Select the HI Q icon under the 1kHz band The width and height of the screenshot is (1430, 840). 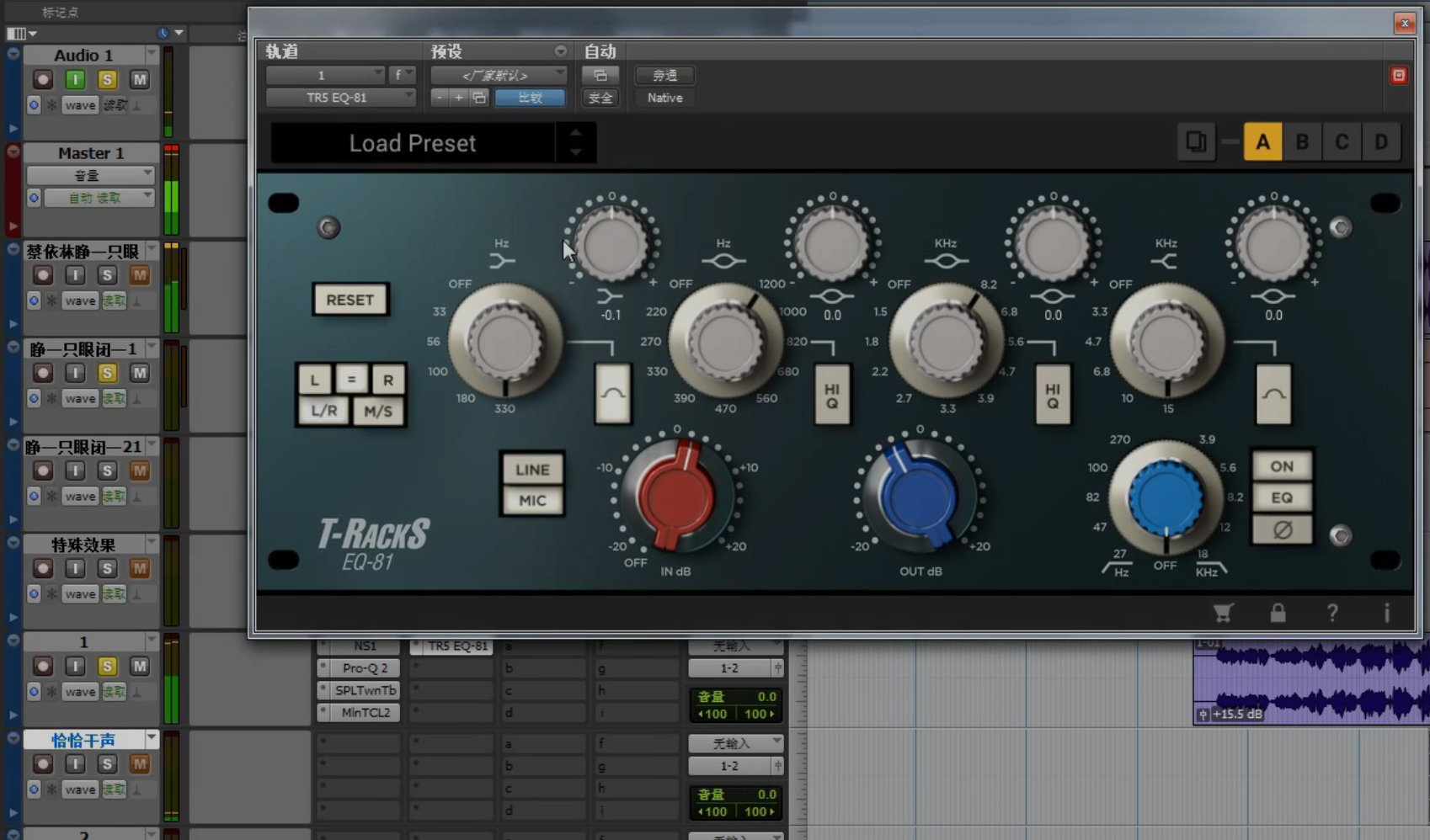click(832, 395)
